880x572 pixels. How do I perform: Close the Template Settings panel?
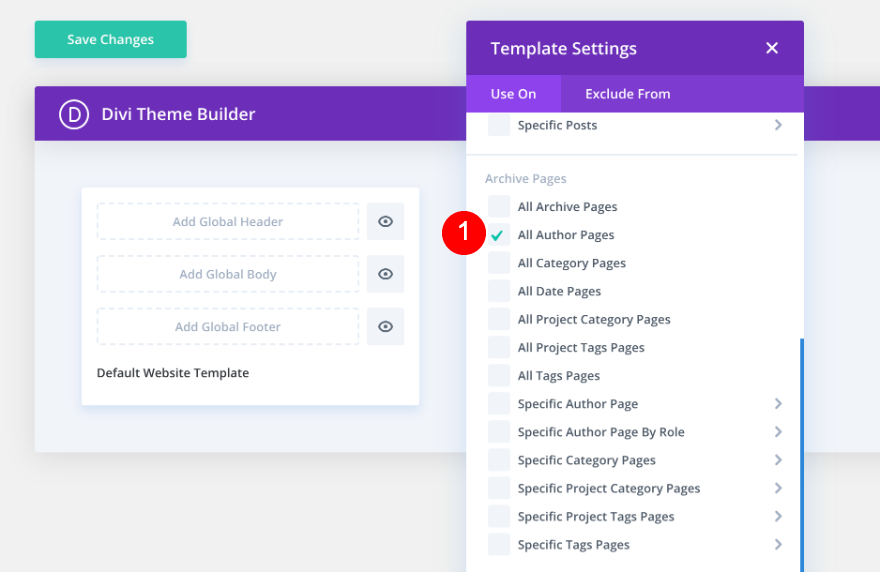coord(771,48)
